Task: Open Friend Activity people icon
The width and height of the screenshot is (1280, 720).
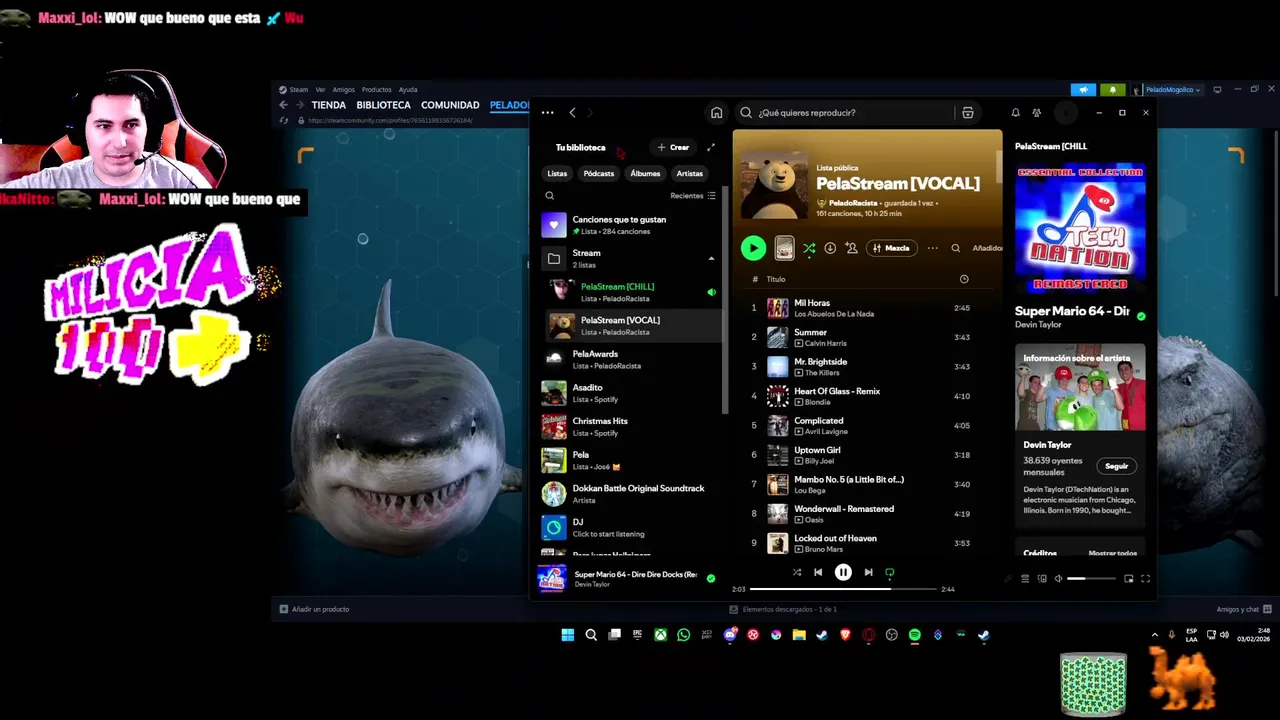Action: coord(1037,113)
